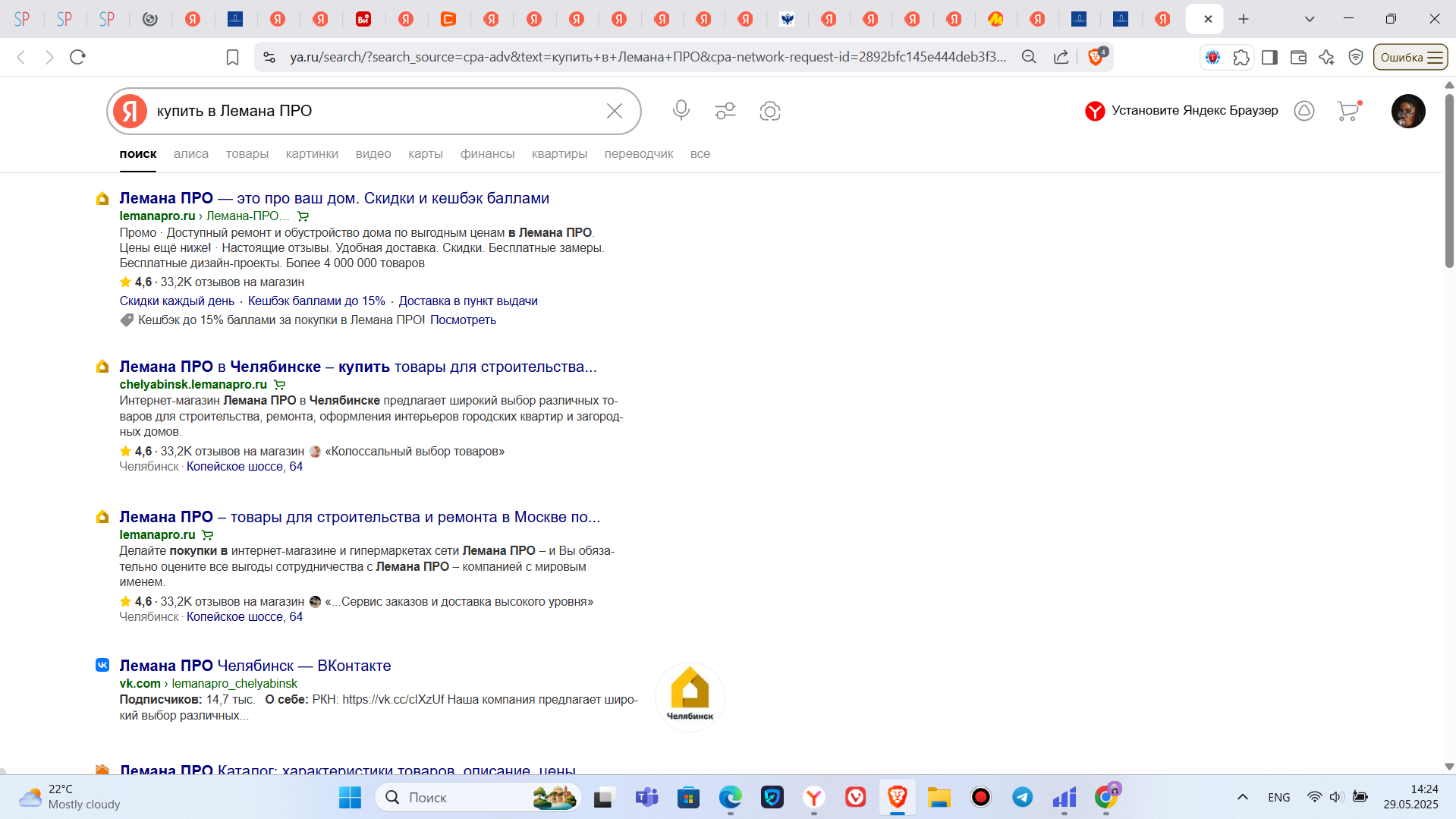Open Microsoft Edge from the taskbar
The width and height of the screenshot is (1456, 819).
click(730, 797)
